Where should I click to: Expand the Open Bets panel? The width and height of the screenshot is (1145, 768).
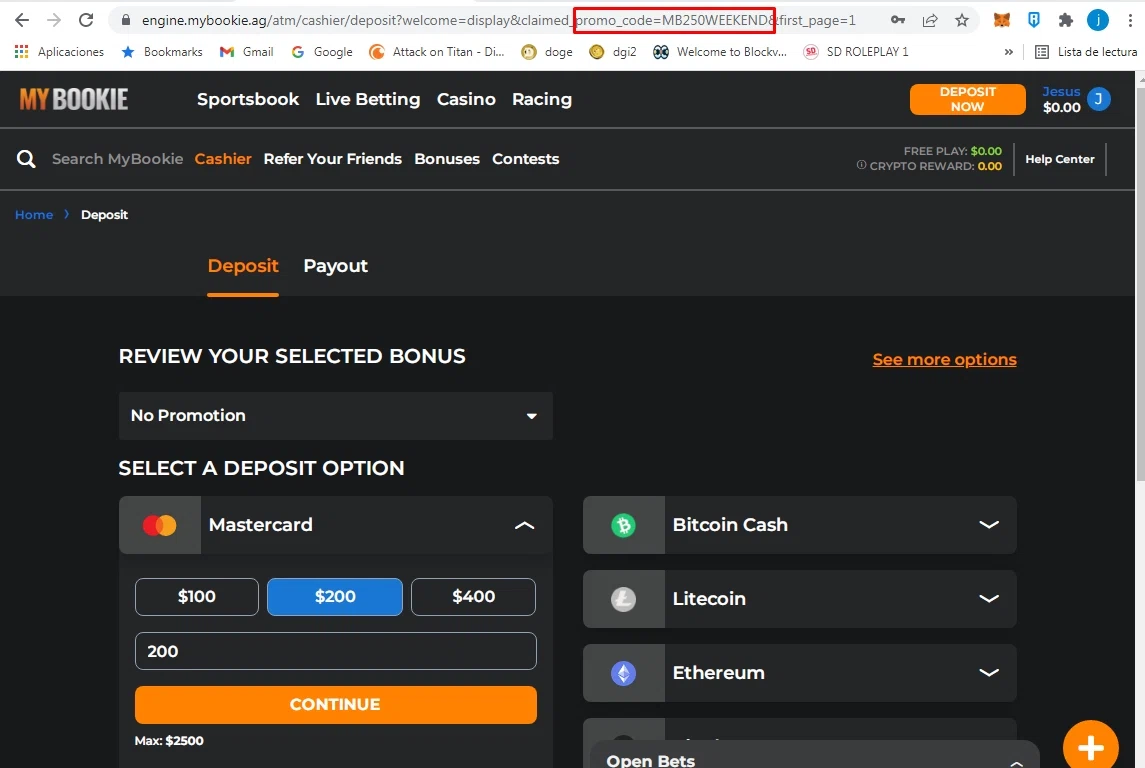tap(1016, 762)
